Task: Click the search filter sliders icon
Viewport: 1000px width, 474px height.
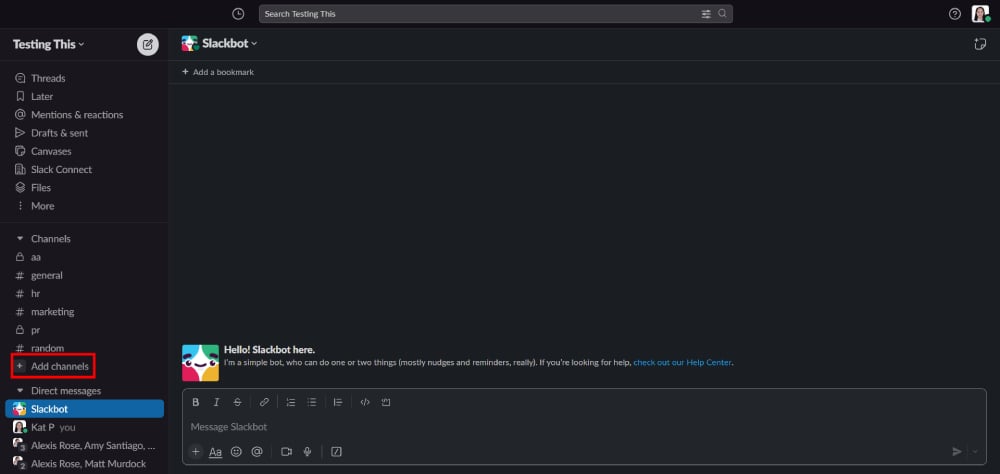Action: point(706,13)
